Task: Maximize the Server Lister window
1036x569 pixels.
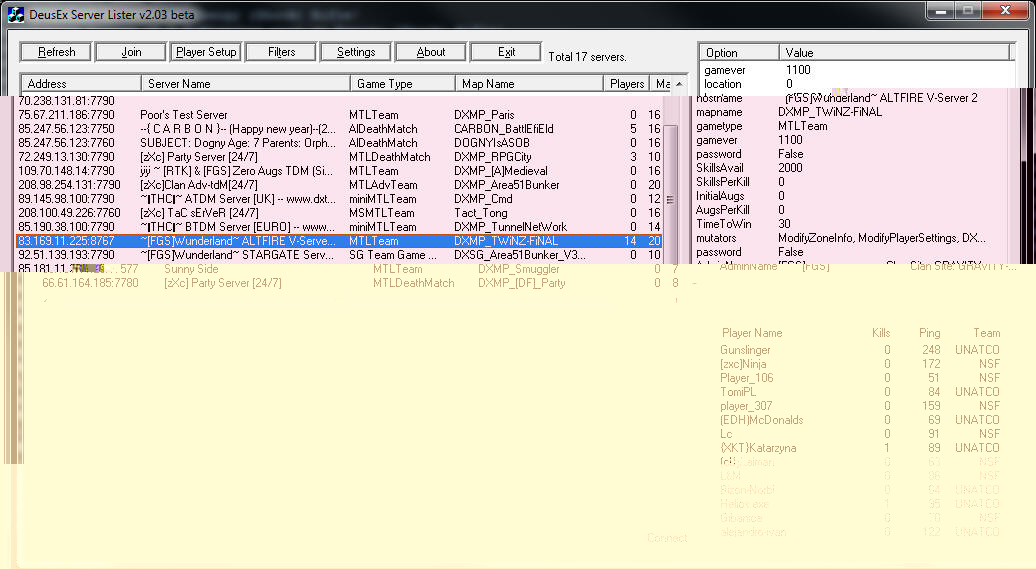Action: [967, 11]
